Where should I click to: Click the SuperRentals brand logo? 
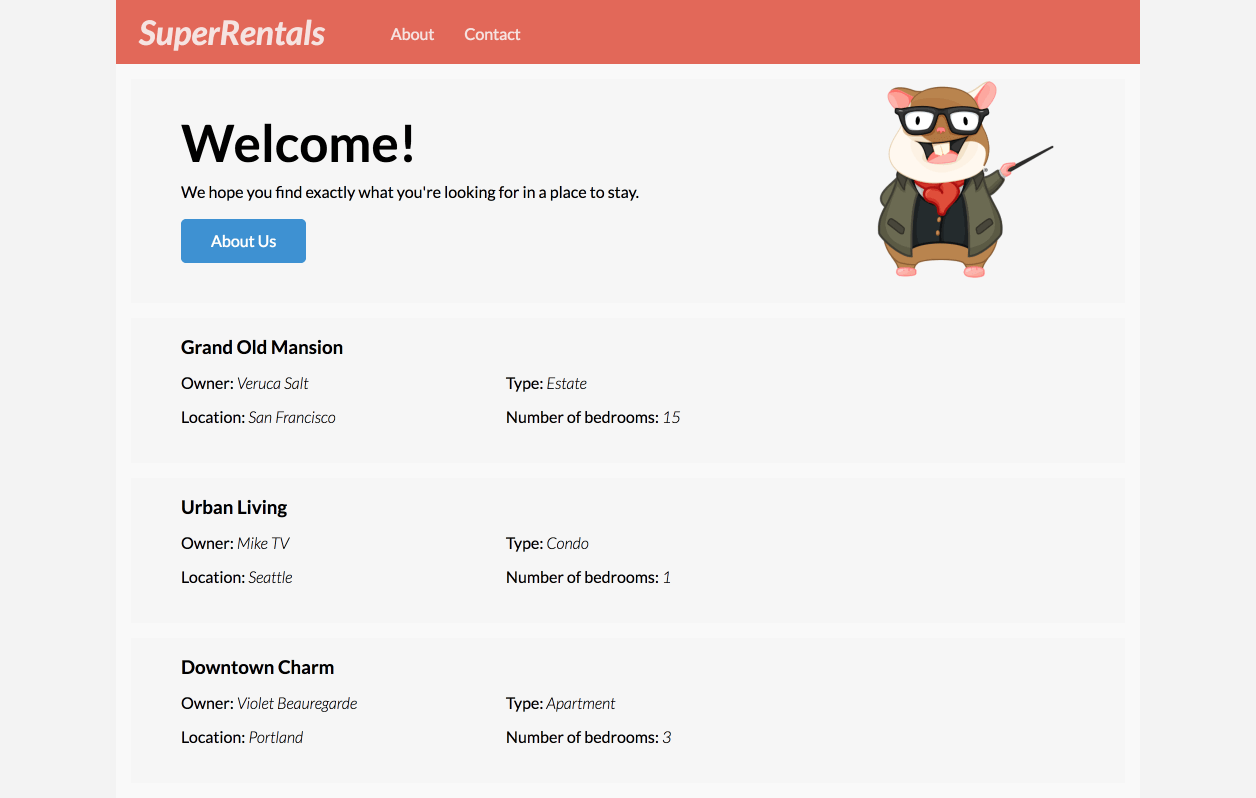click(x=230, y=33)
